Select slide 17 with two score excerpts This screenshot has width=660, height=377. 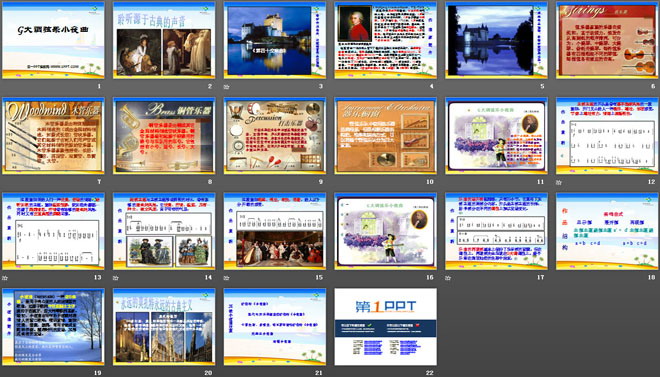[496, 231]
